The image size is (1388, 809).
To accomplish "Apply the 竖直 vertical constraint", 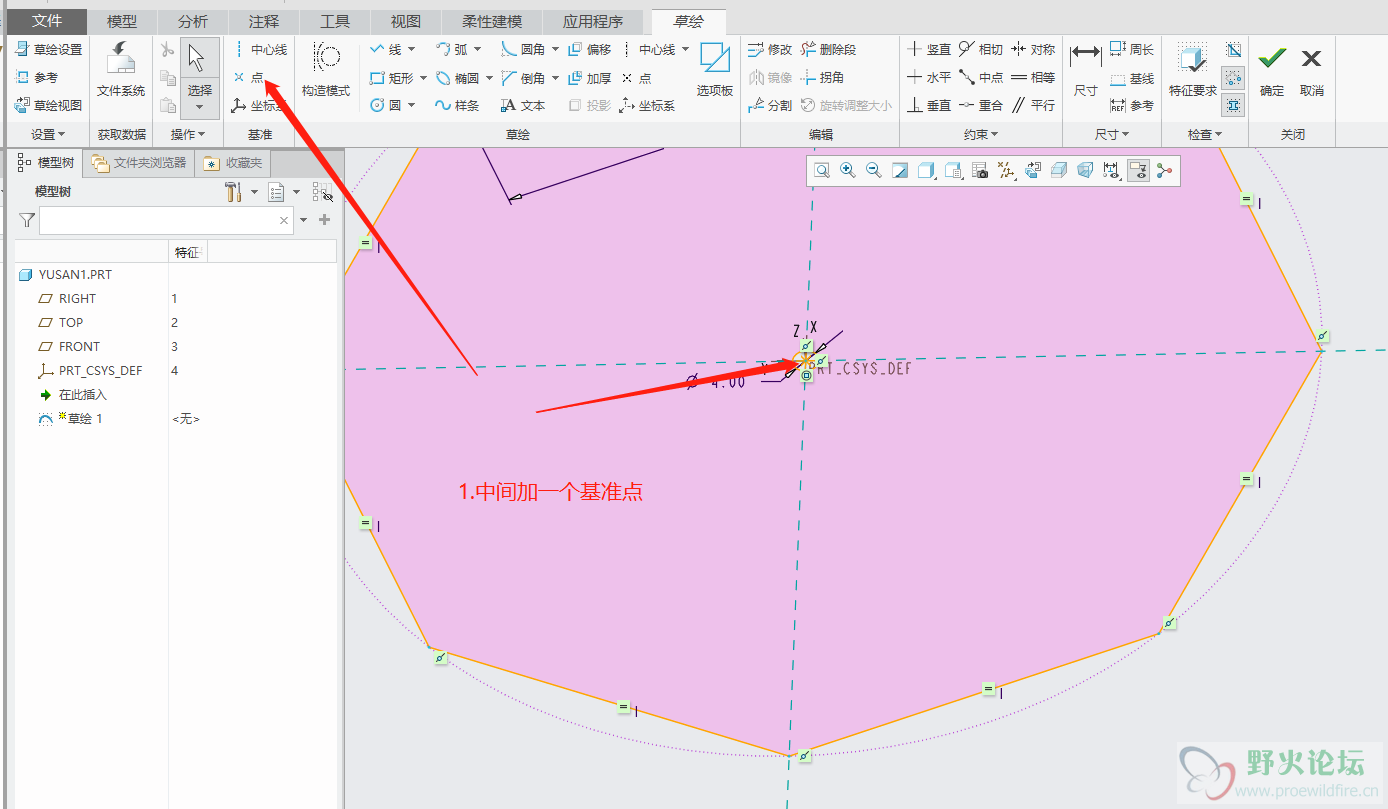I will point(929,49).
